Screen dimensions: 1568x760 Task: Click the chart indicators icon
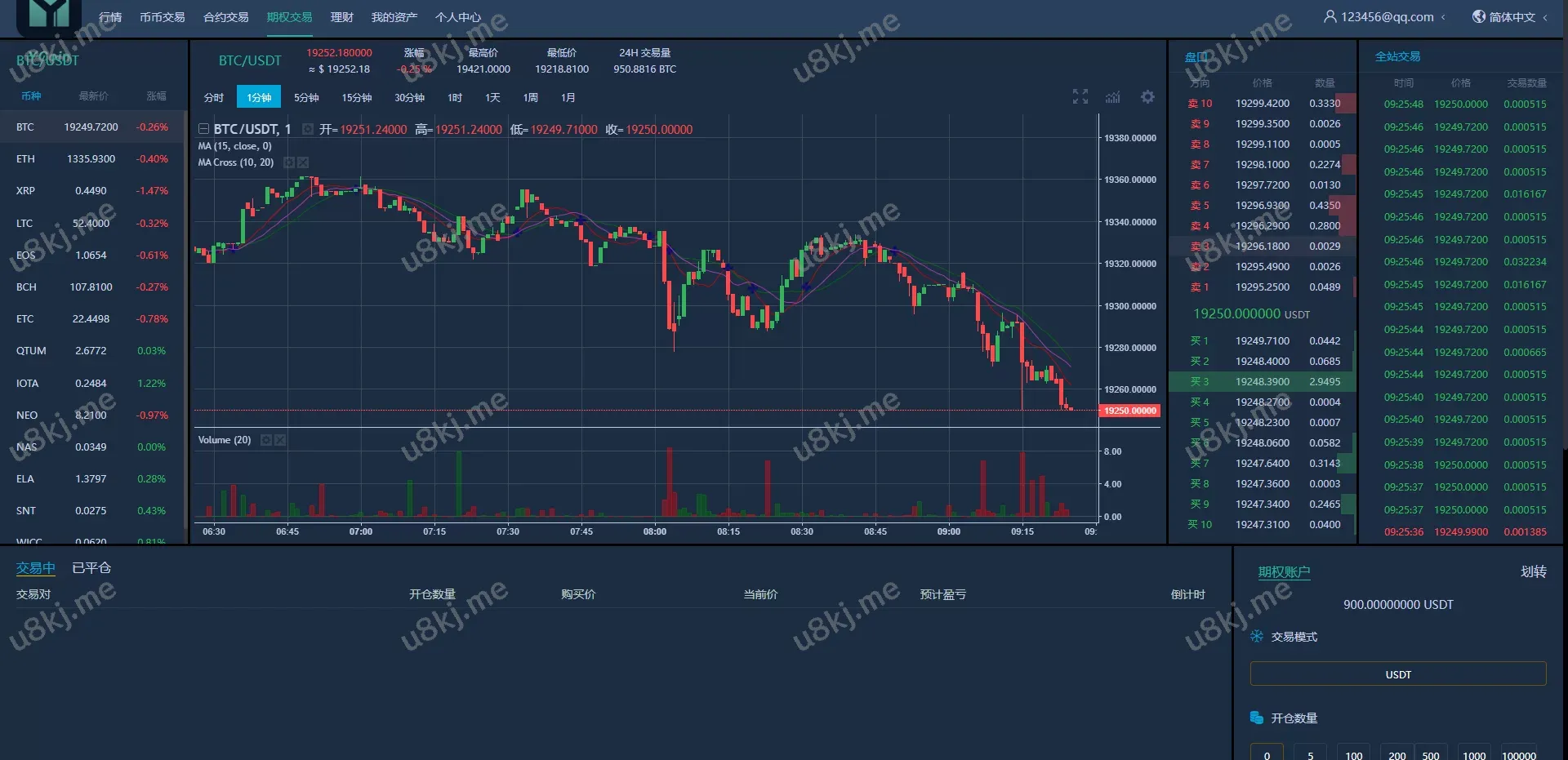pos(1113,97)
